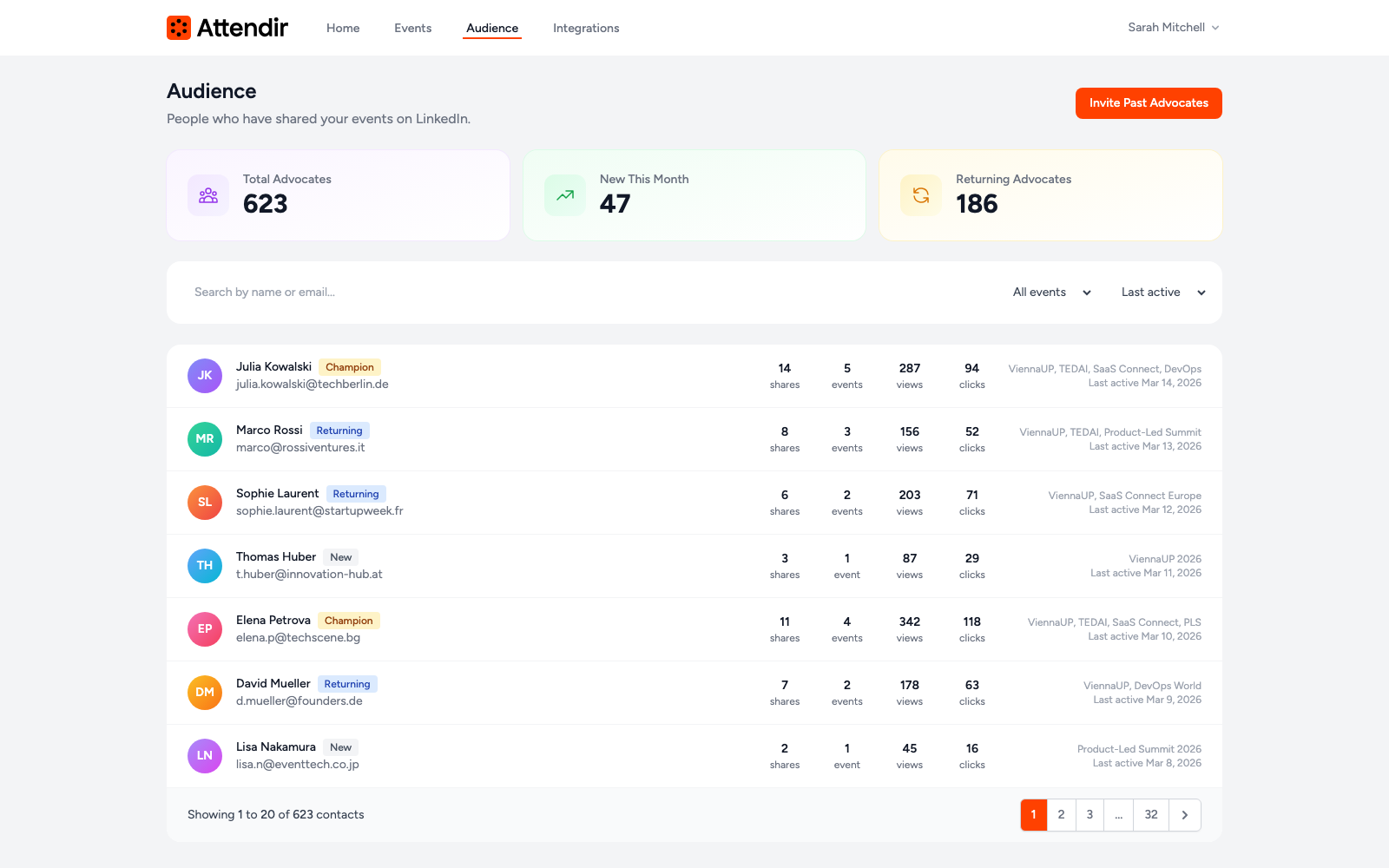Click Invite Past Advocates button

click(x=1149, y=103)
